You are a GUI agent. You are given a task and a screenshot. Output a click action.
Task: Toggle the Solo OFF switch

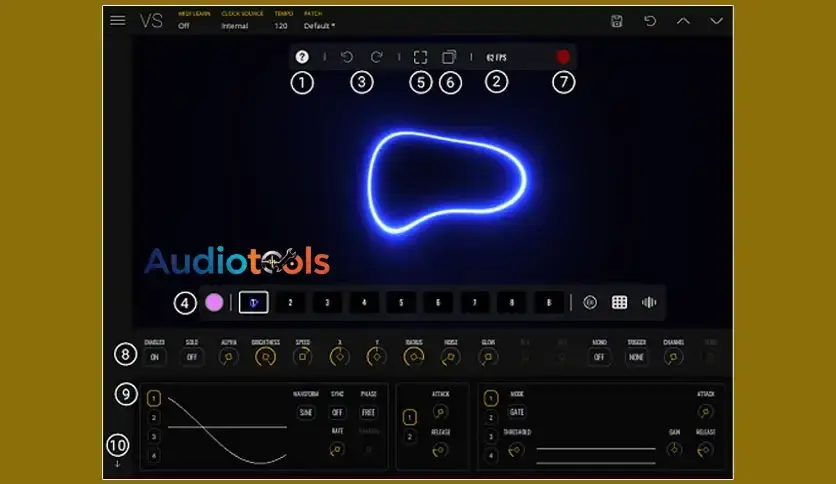tap(191, 357)
